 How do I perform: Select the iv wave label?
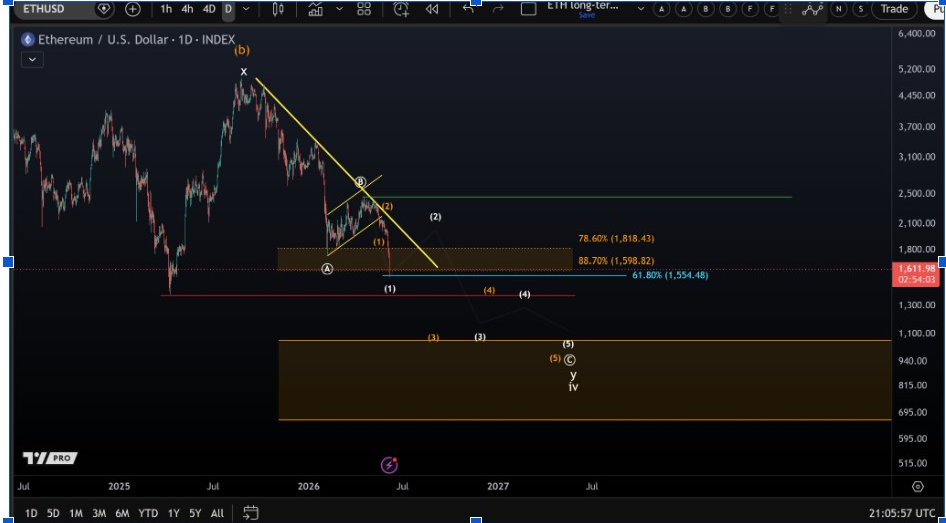(x=573, y=387)
